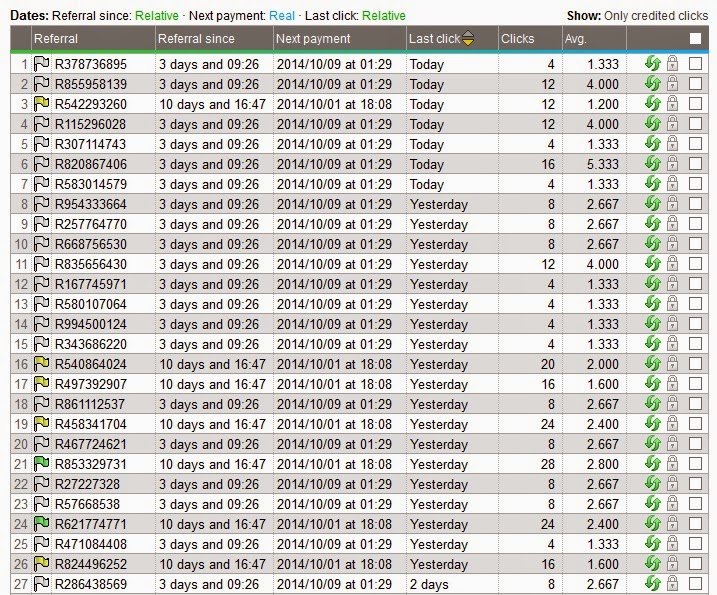The height and width of the screenshot is (595, 717).
Task: Click green recycle arrows for R954333664
Action: tap(653, 204)
